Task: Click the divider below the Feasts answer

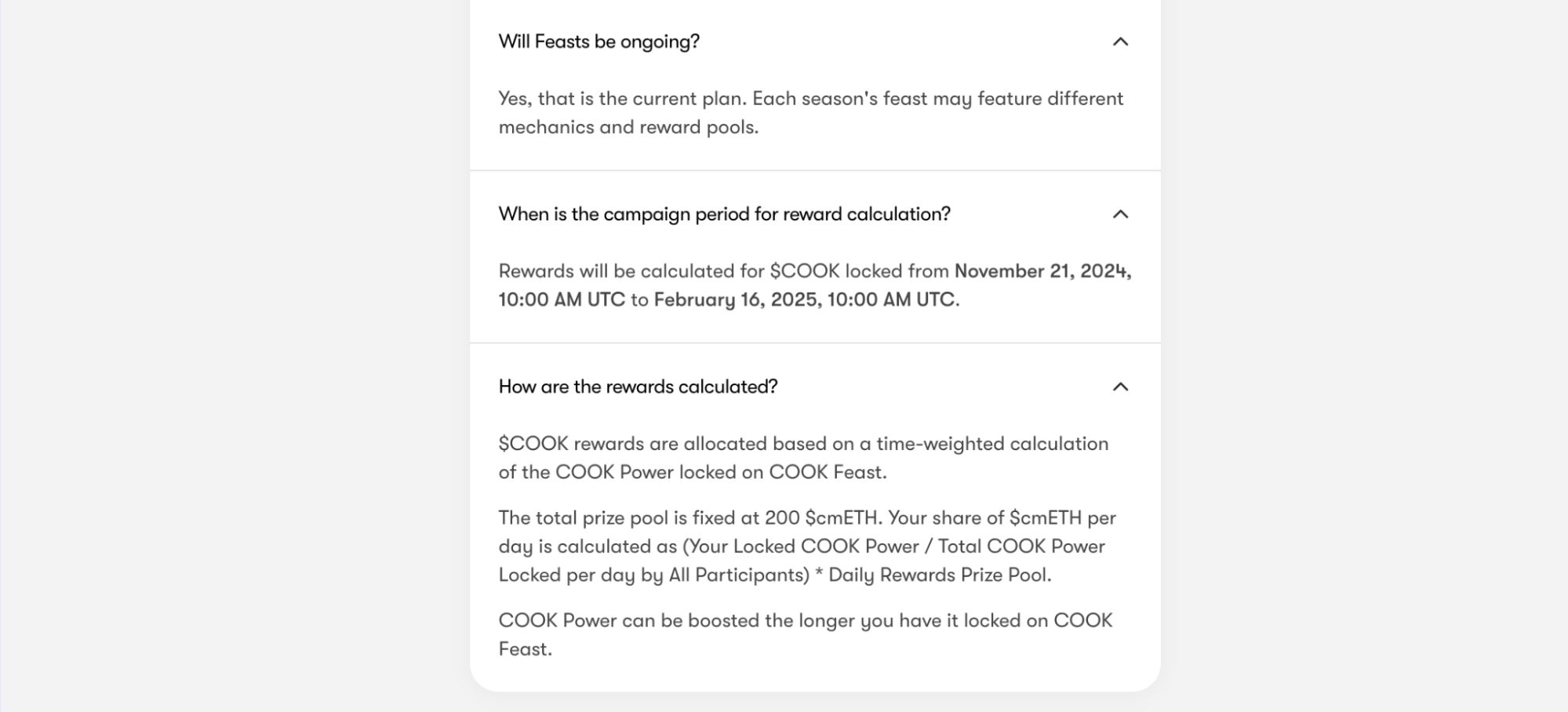Action: pyautogui.click(x=815, y=170)
